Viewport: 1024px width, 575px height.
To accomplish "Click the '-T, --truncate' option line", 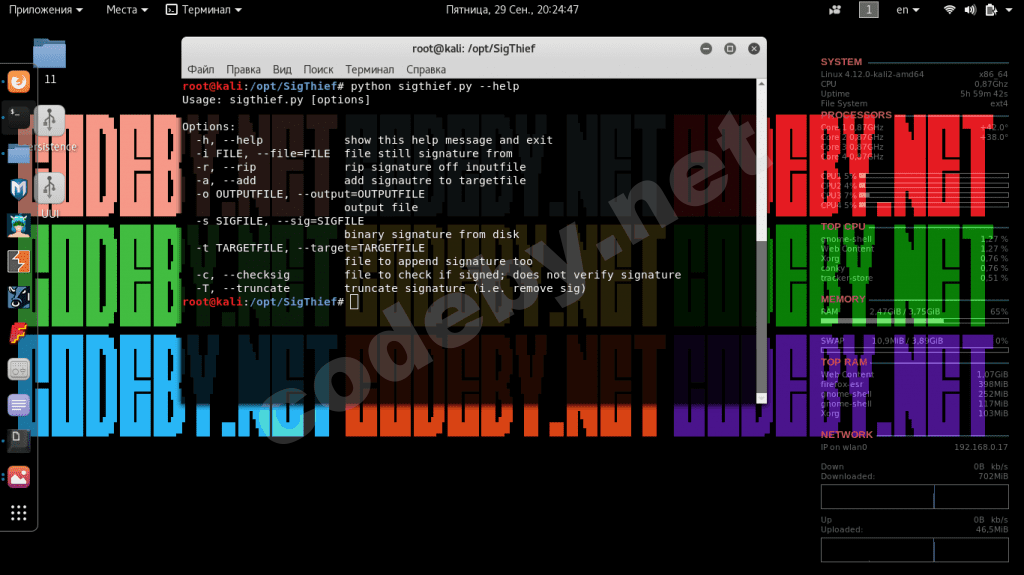I will pos(391,289).
